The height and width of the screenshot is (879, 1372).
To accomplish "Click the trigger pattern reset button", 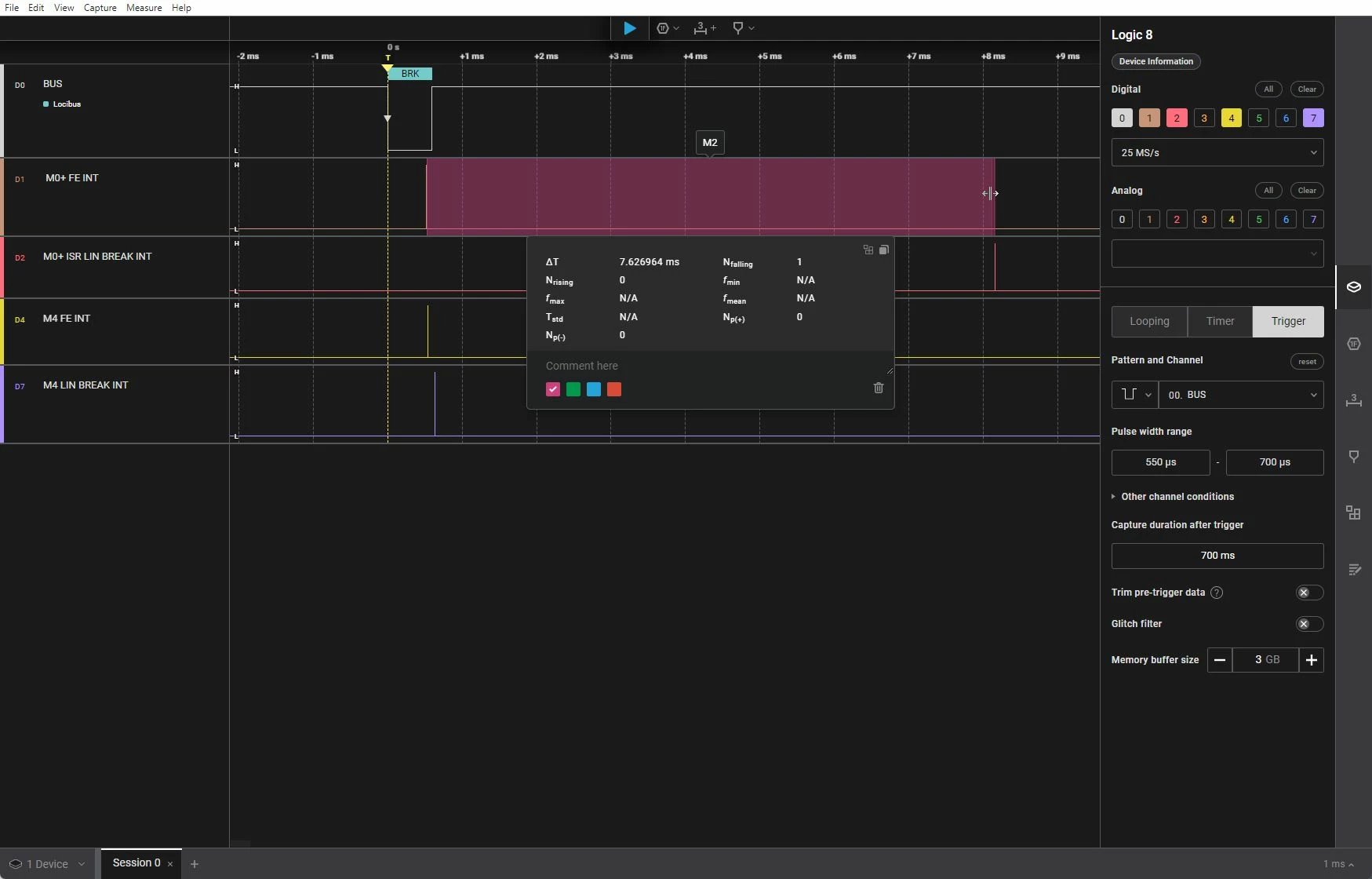I will pyautogui.click(x=1307, y=361).
